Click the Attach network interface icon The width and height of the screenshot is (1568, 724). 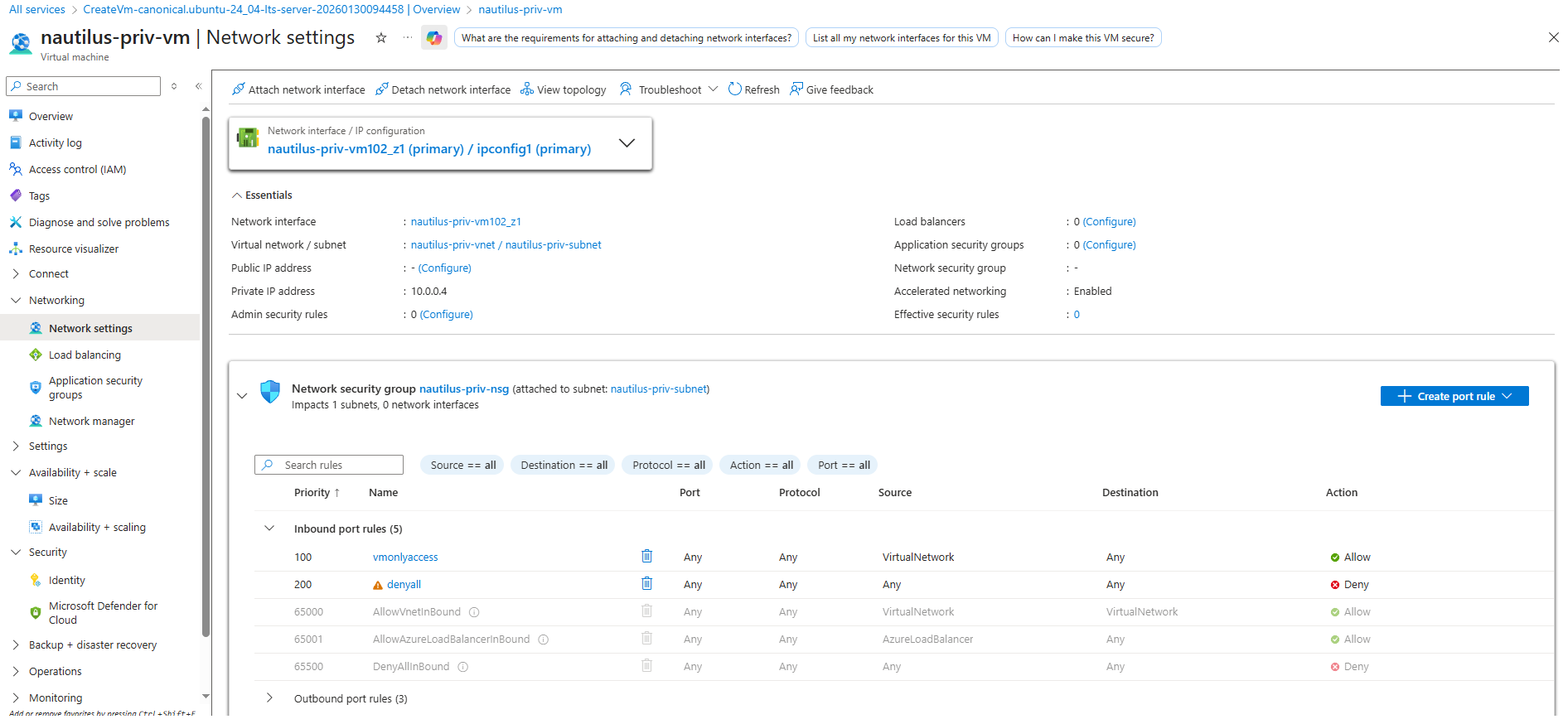point(239,89)
